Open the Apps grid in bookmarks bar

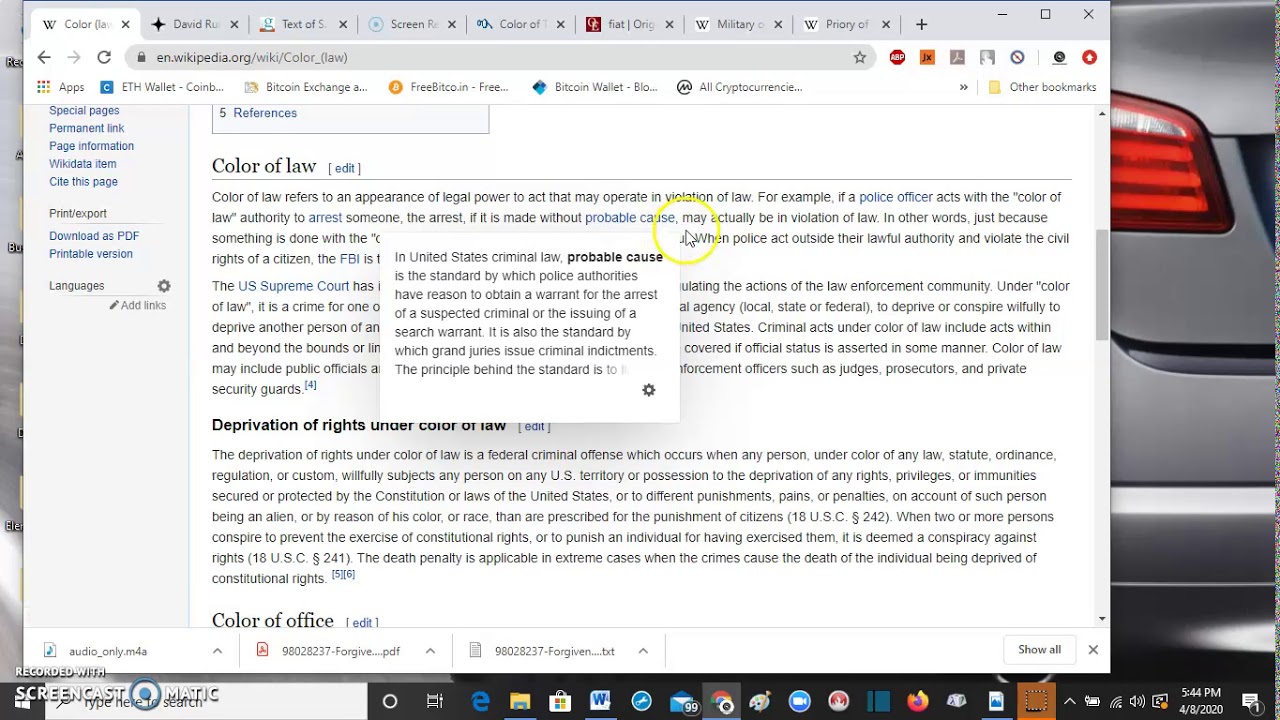61,87
